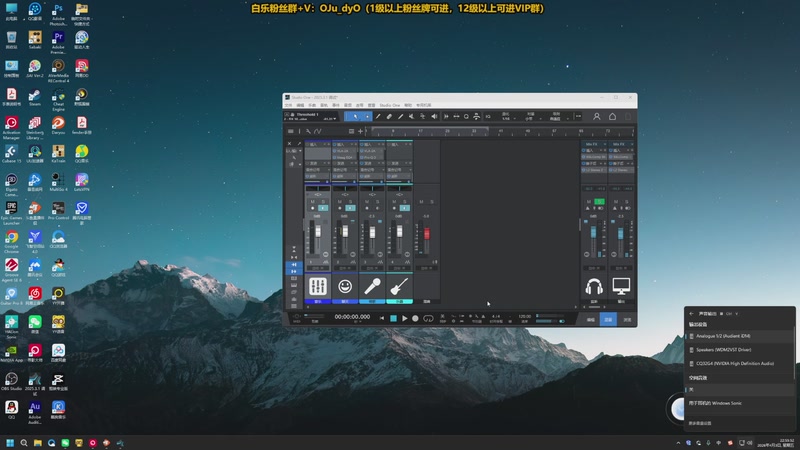Open OBS Studio desktop icon
Image resolution: width=800 pixels, height=450 pixels.
click(11, 382)
